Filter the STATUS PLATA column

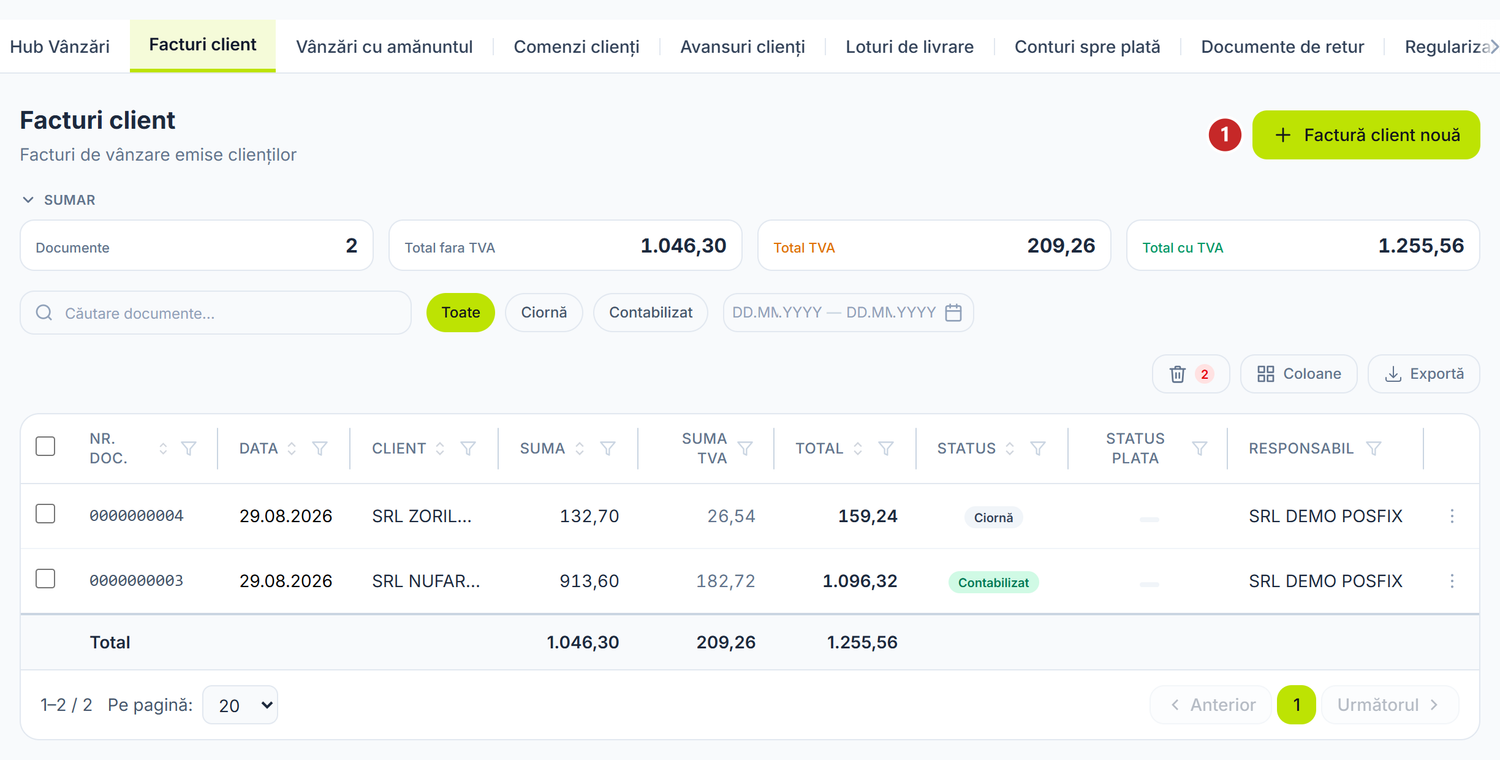tap(1200, 449)
